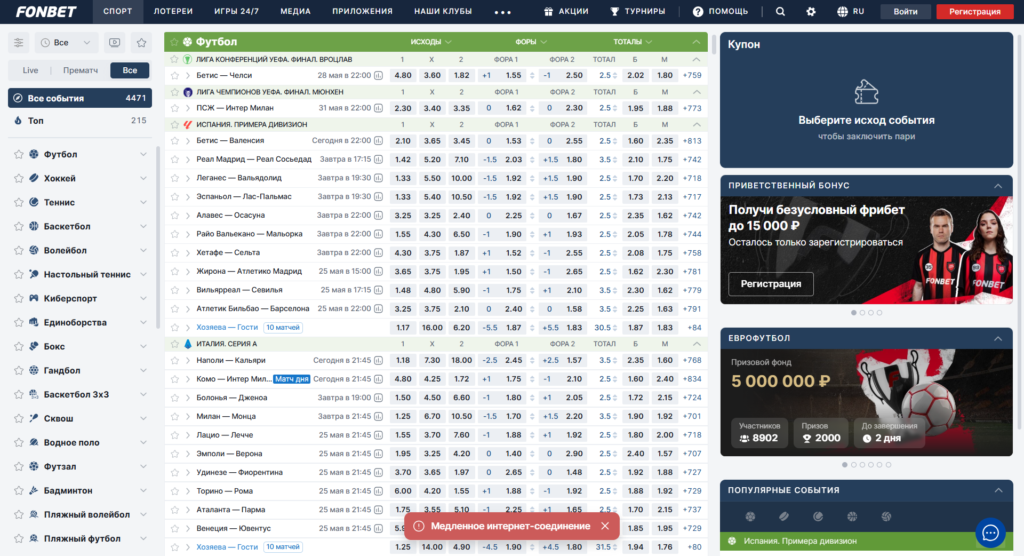Open Игры 24/7 menu item
Viewport: 1024px width, 556px height.
236,11
